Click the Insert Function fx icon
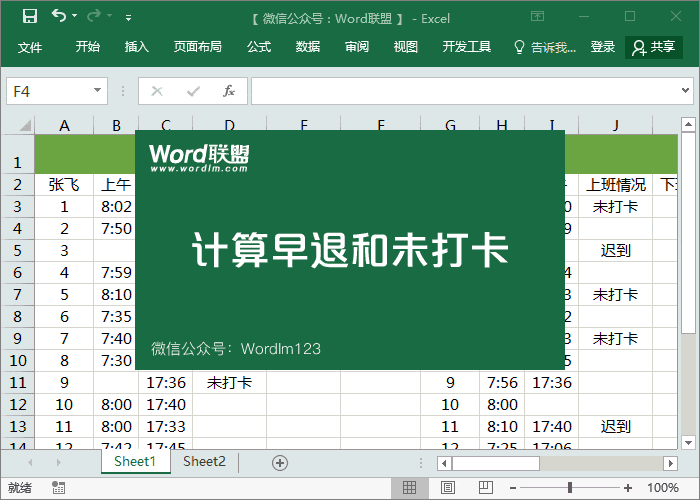This screenshot has width=700, height=500. click(x=228, y=91)
